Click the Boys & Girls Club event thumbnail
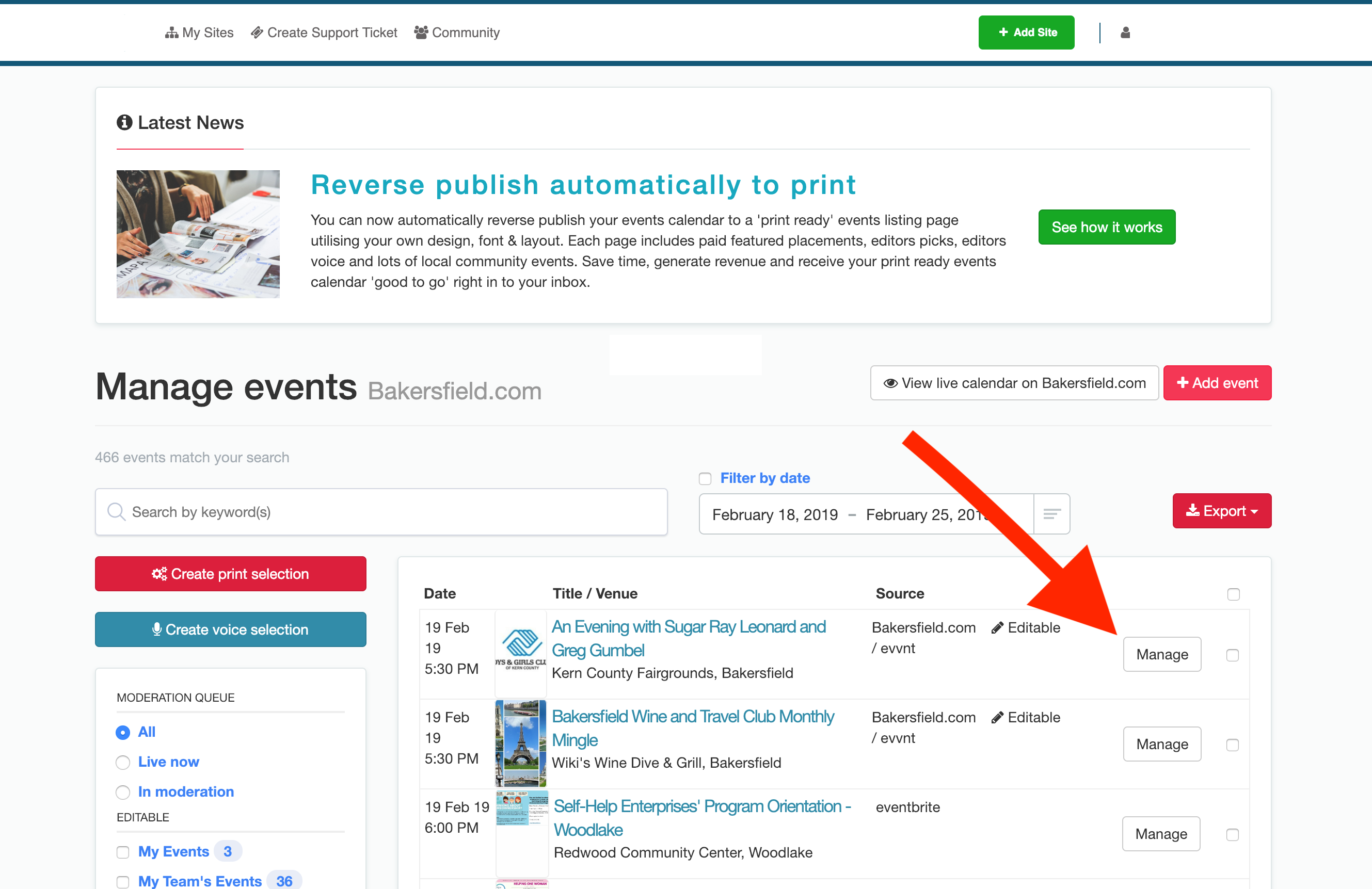The width and height of the screenshot is (1372, 889). click(x=520, y=655)
